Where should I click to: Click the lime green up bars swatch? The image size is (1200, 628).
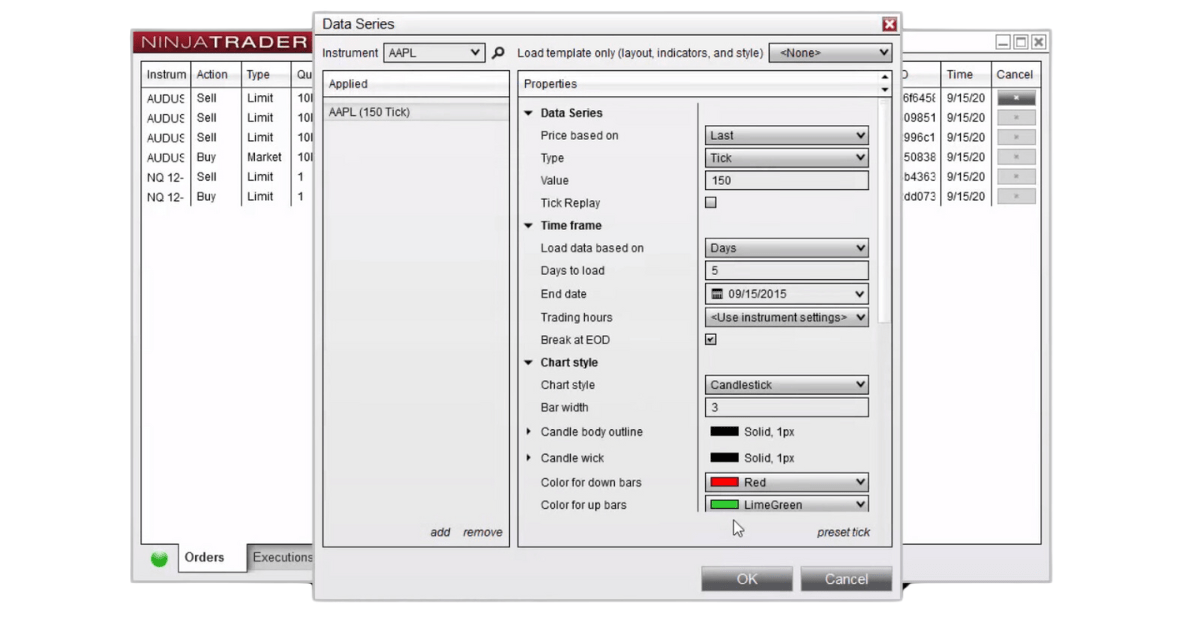pyautogui.click(x=724, y=505)
